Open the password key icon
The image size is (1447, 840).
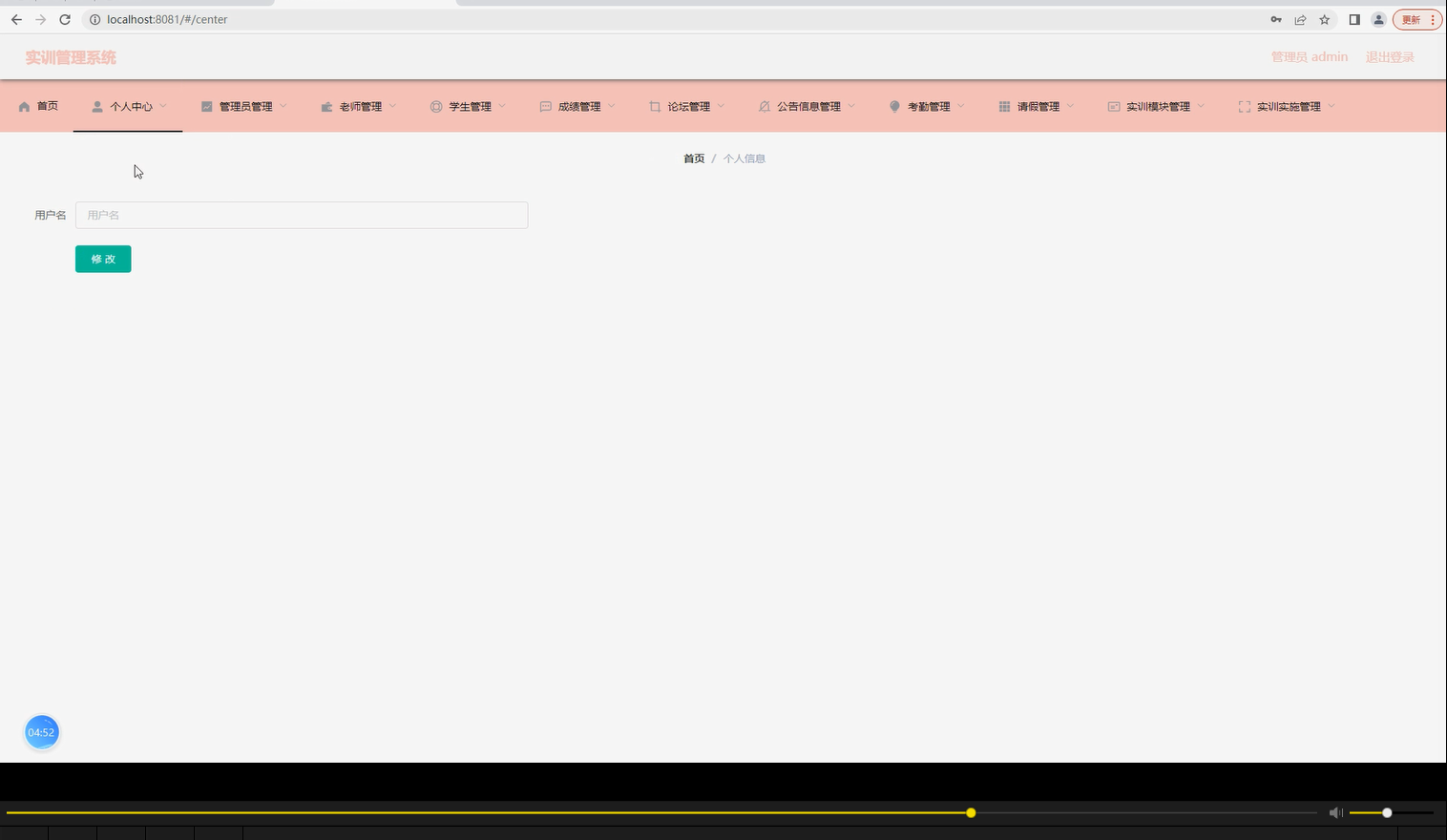[1276, 19]
